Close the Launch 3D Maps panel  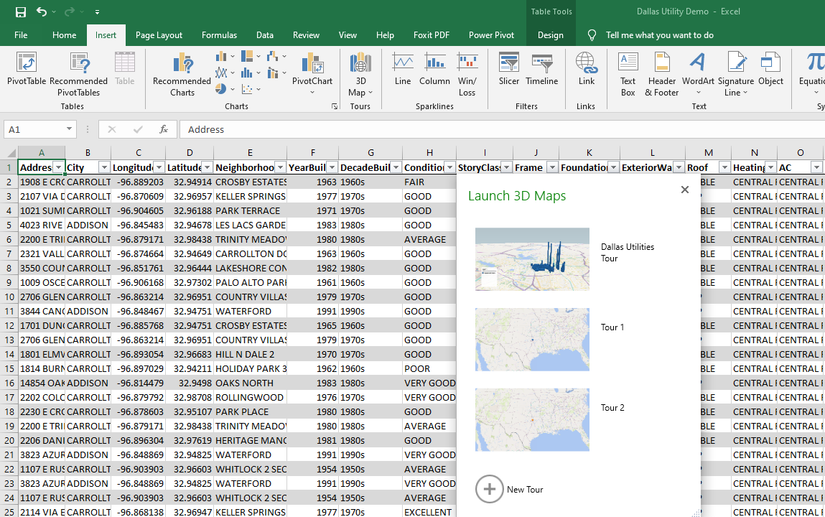click(685, 189)
